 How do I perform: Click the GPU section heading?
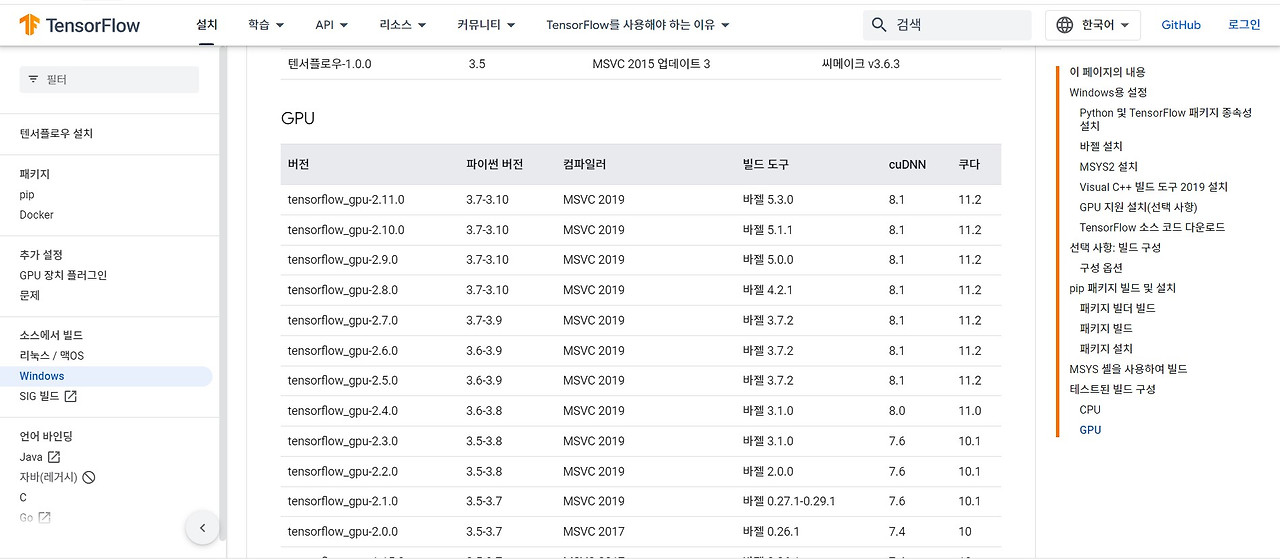coord(298,118)
